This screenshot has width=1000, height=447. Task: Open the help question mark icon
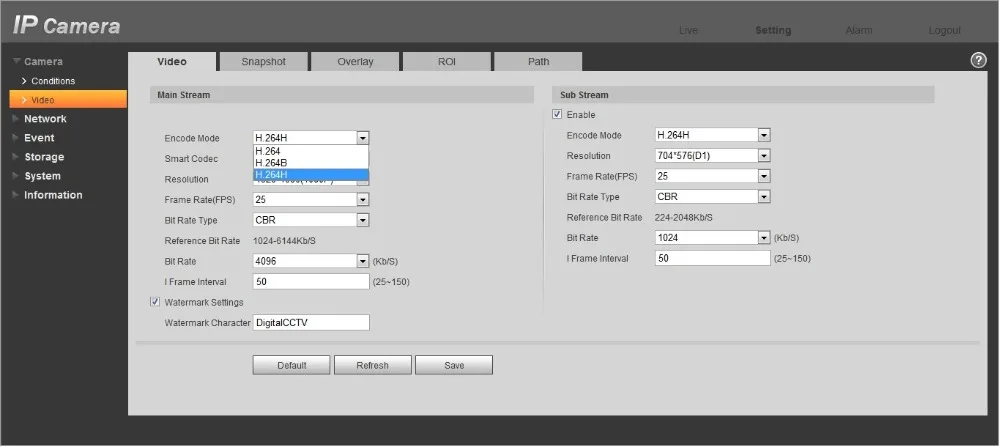(x=978, y=60)
